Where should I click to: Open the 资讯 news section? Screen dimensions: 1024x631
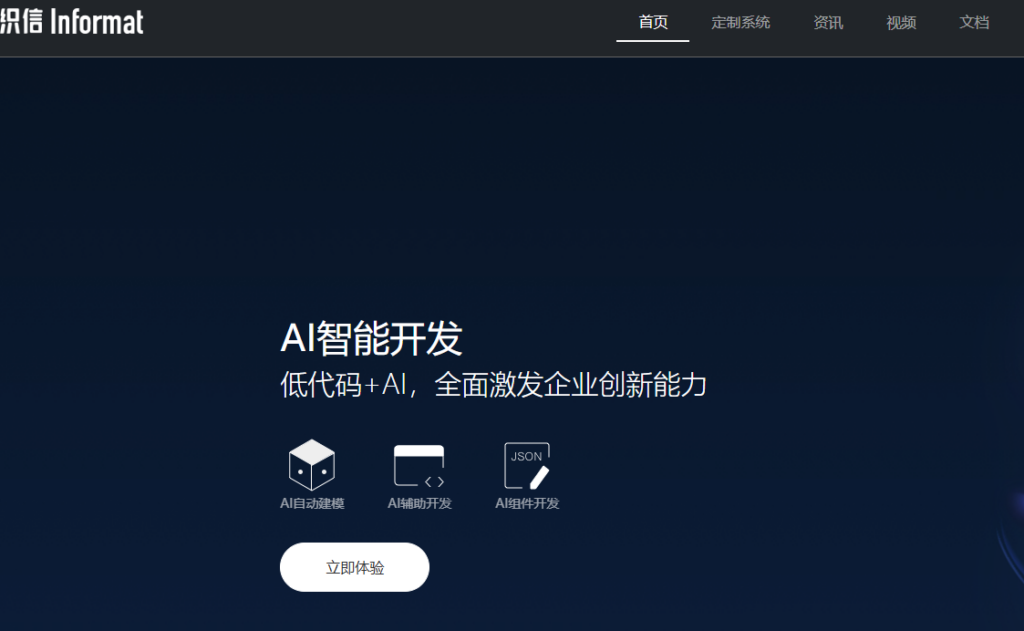click(828, 22)
